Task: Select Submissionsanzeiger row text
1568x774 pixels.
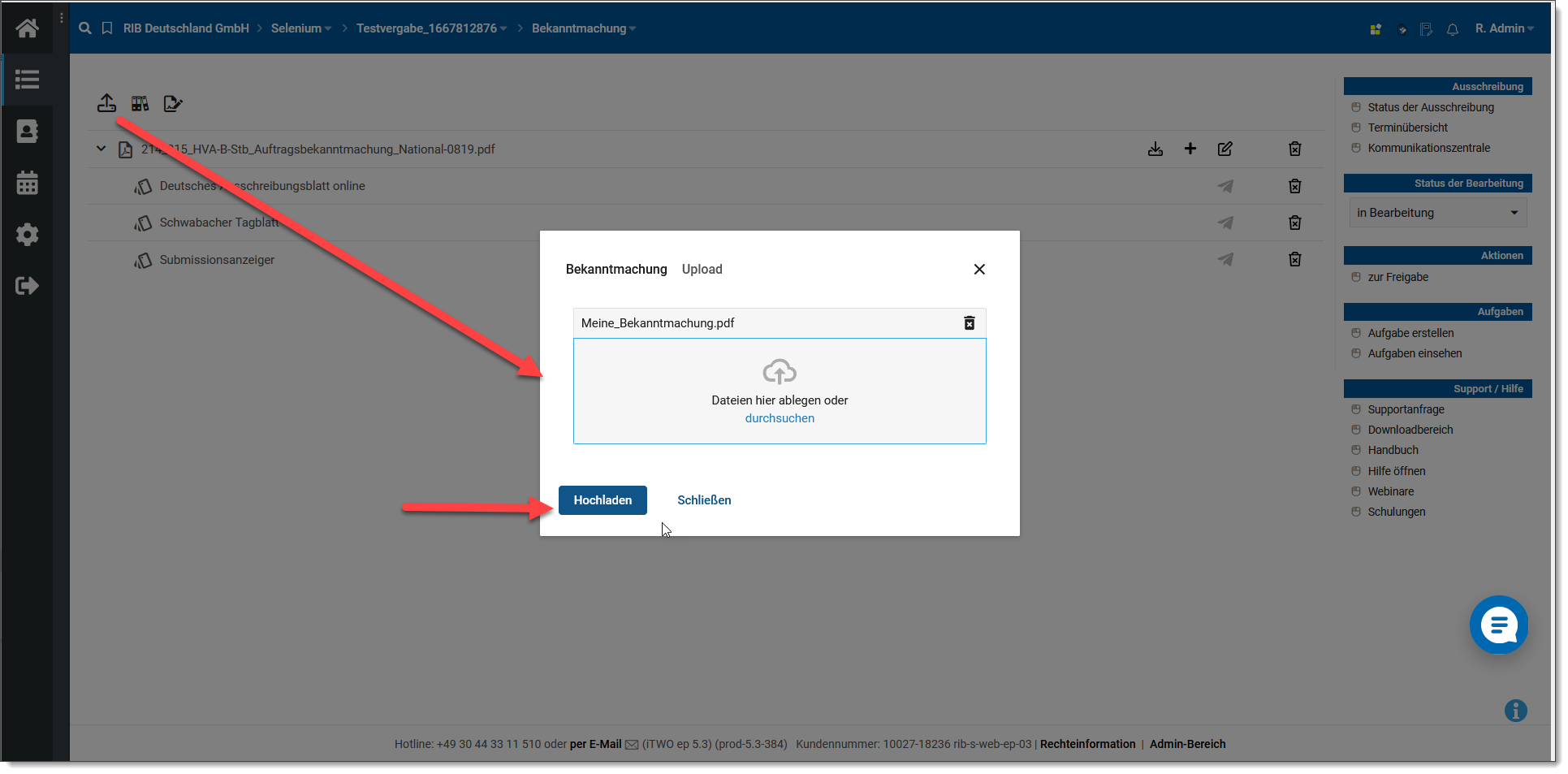Action: (x=217, y=260)
